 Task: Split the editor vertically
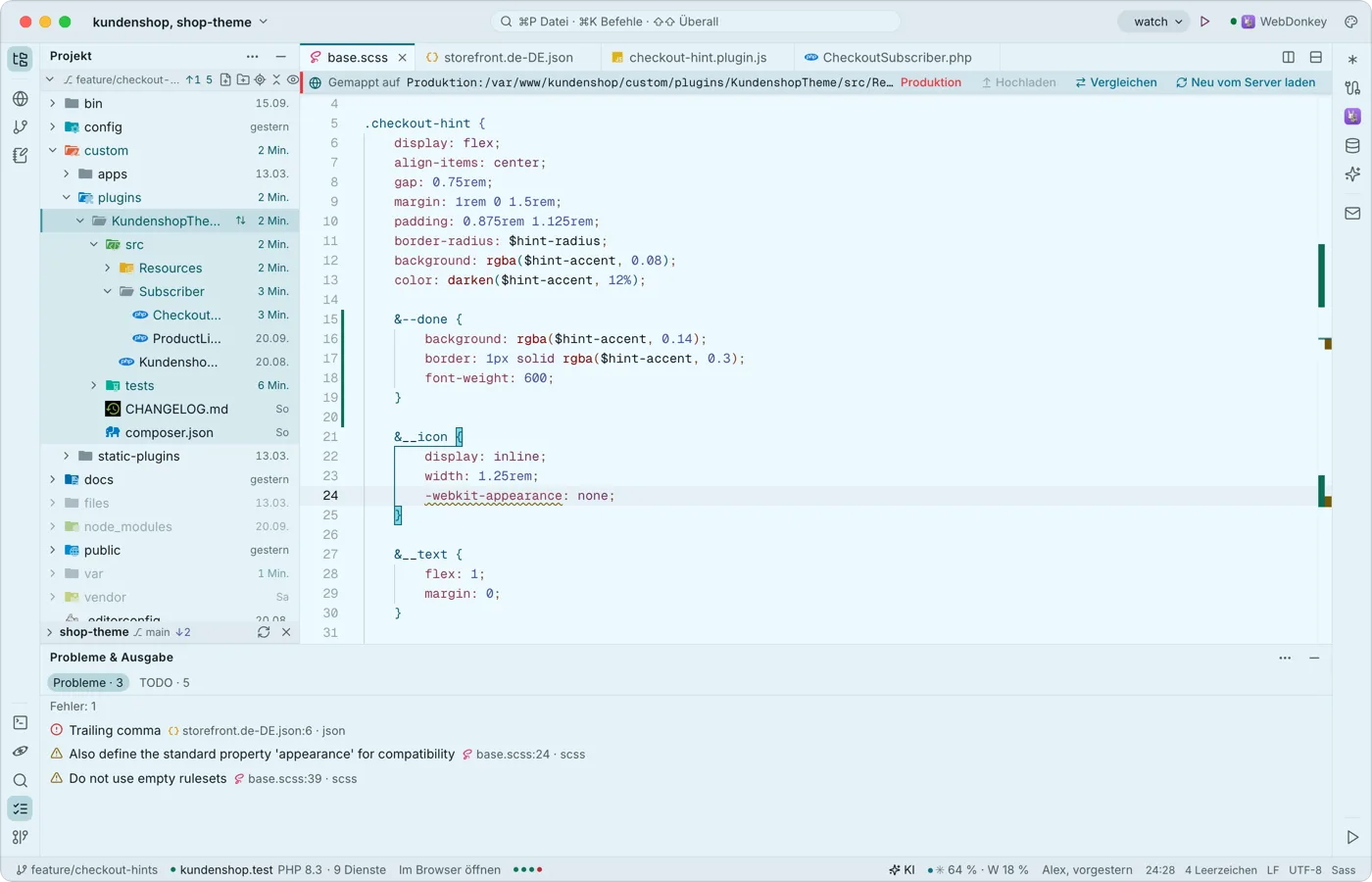pyautogui.click(x=1289, y=58)
